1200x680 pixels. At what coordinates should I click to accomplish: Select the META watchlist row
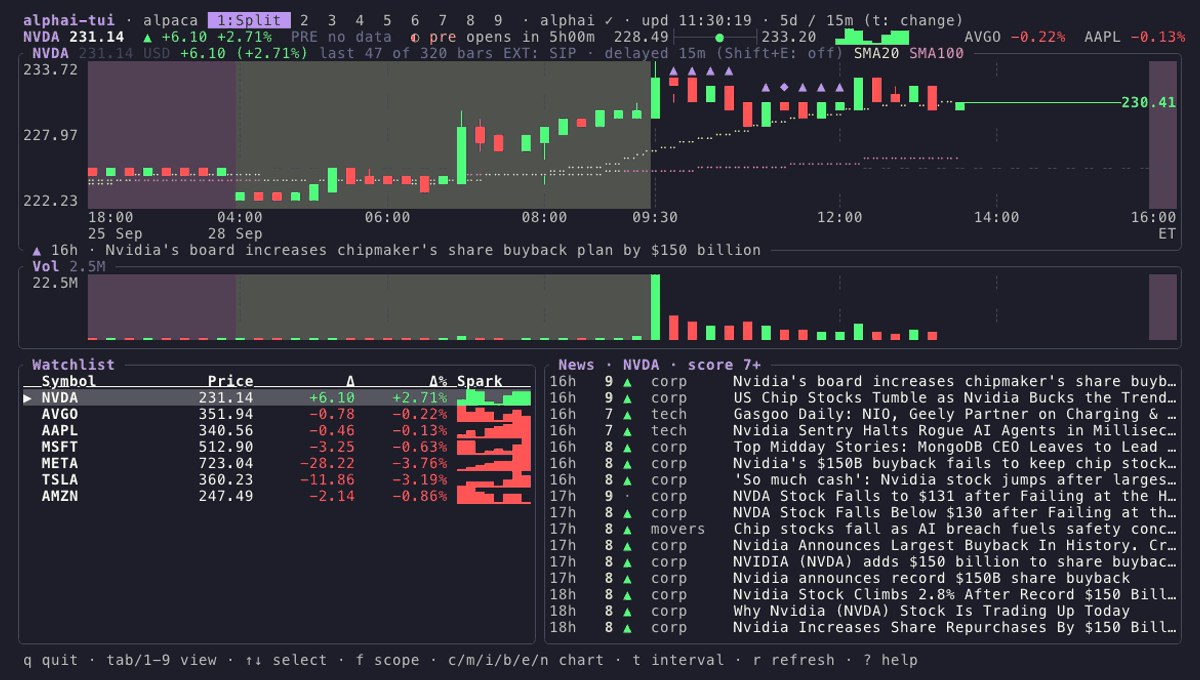point(277,463)
